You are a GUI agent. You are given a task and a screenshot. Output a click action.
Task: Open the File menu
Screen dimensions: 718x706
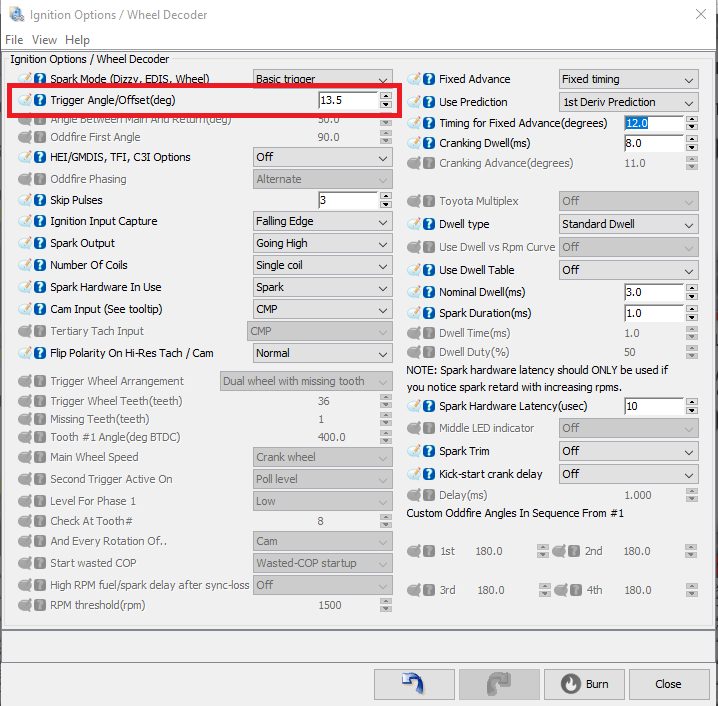click(14, 40)
